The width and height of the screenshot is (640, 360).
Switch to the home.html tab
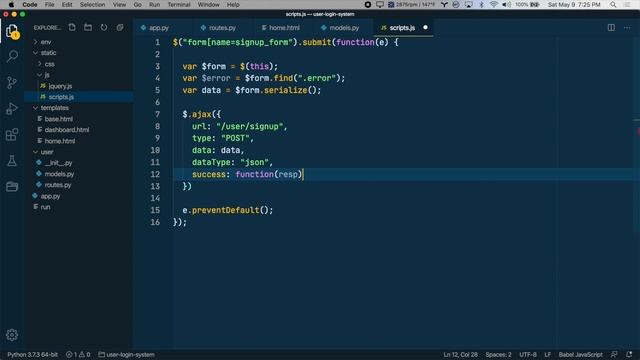tap(284, 28)
